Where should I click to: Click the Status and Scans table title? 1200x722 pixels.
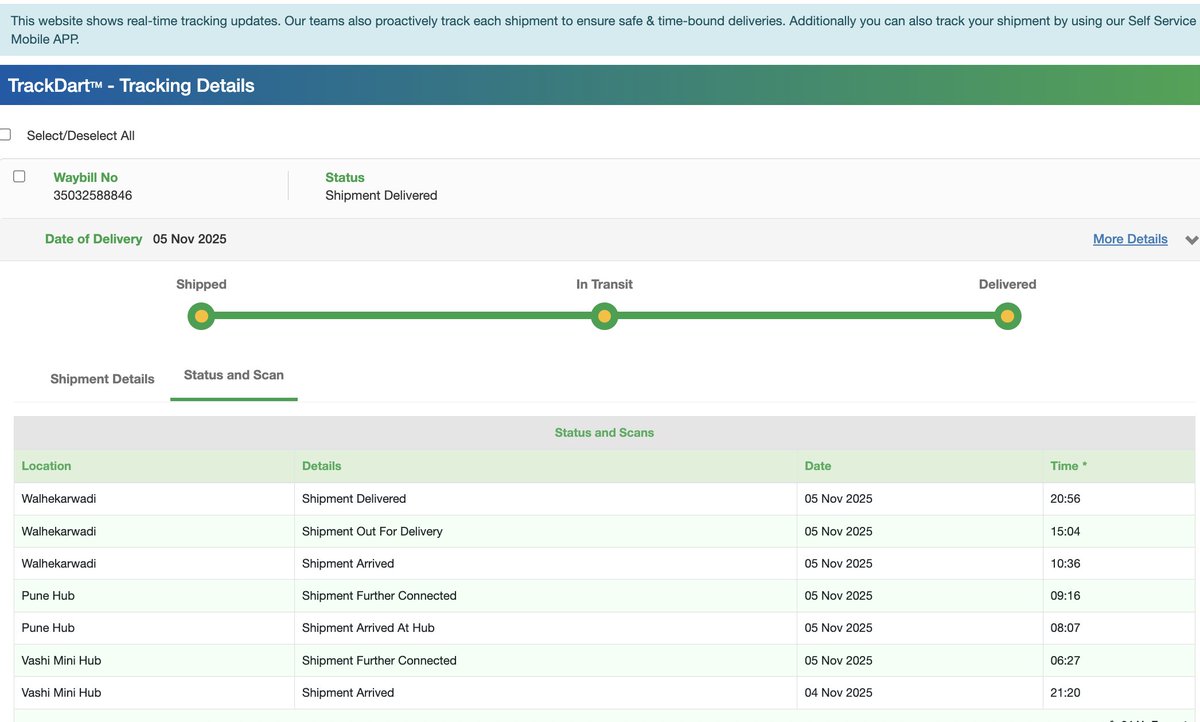click(604, 433)
